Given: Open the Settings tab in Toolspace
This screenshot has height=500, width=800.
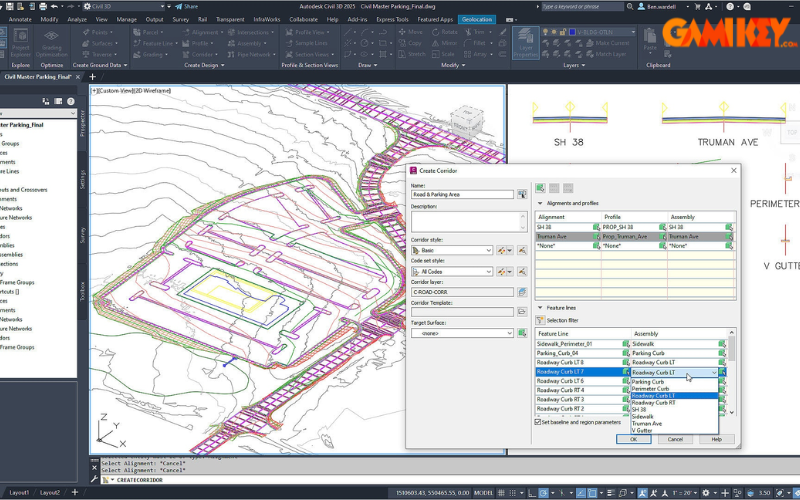Looking at the screenshot, I should point(82,180).
